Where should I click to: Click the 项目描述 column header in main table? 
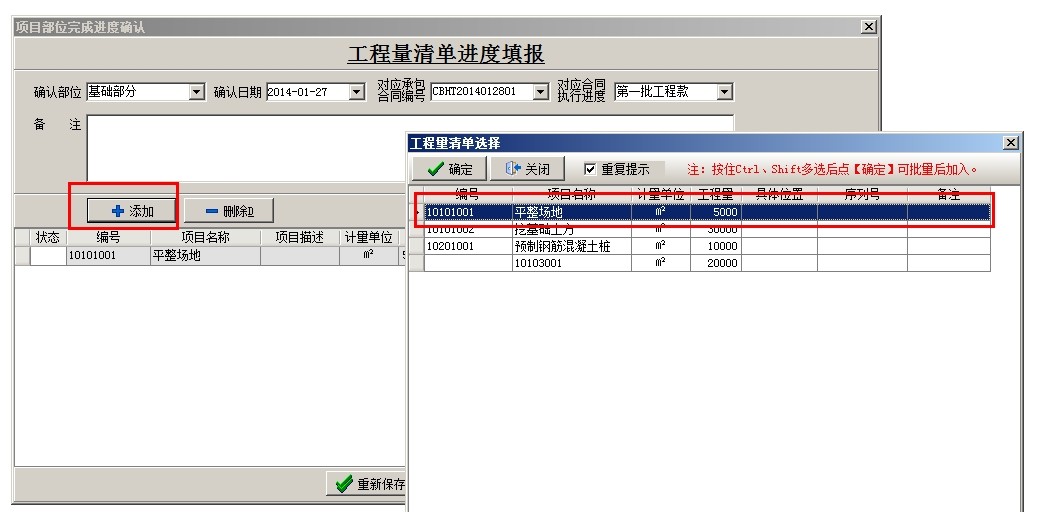tap(299, 237)
